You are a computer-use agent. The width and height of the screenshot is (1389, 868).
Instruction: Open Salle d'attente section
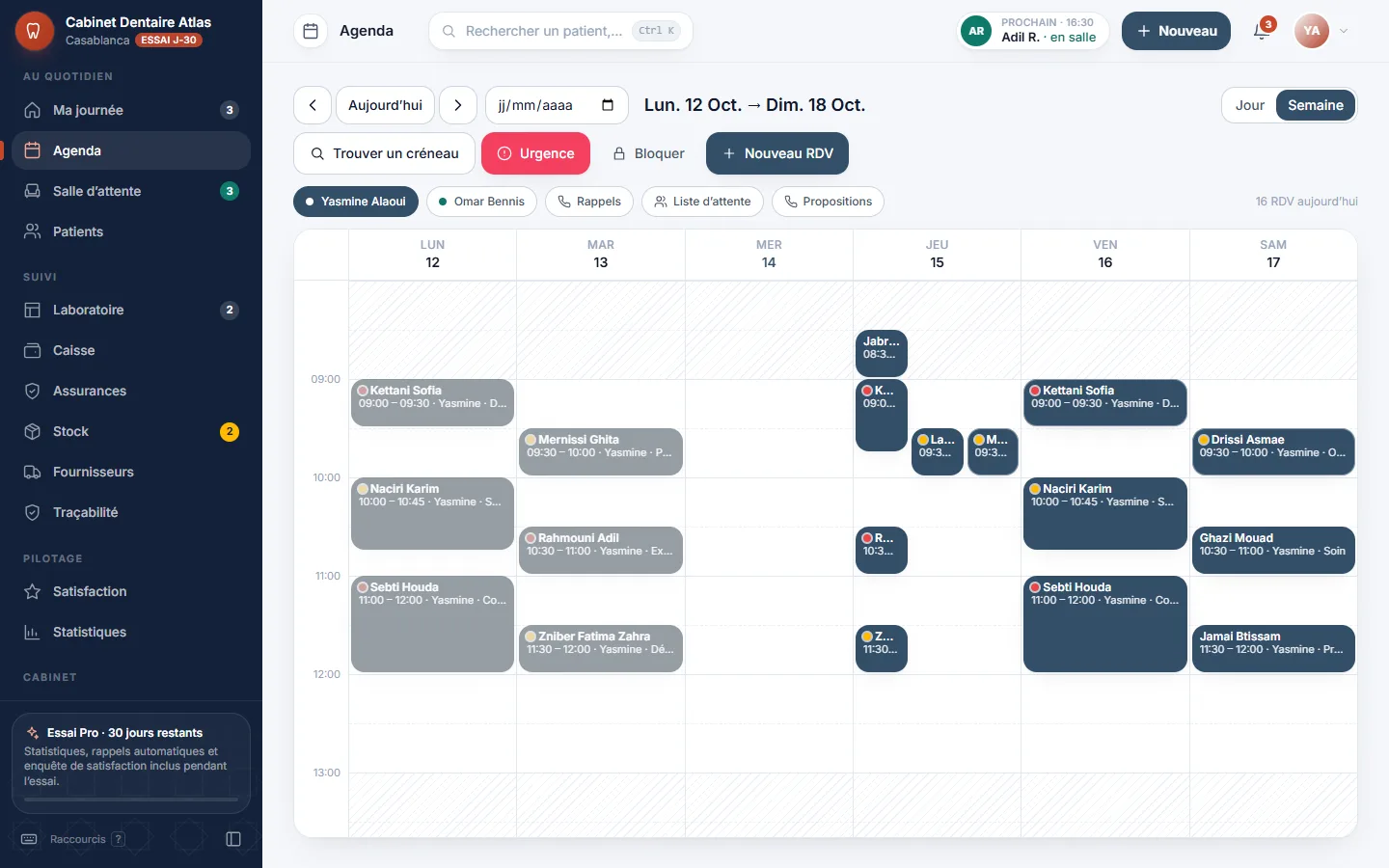131,191
